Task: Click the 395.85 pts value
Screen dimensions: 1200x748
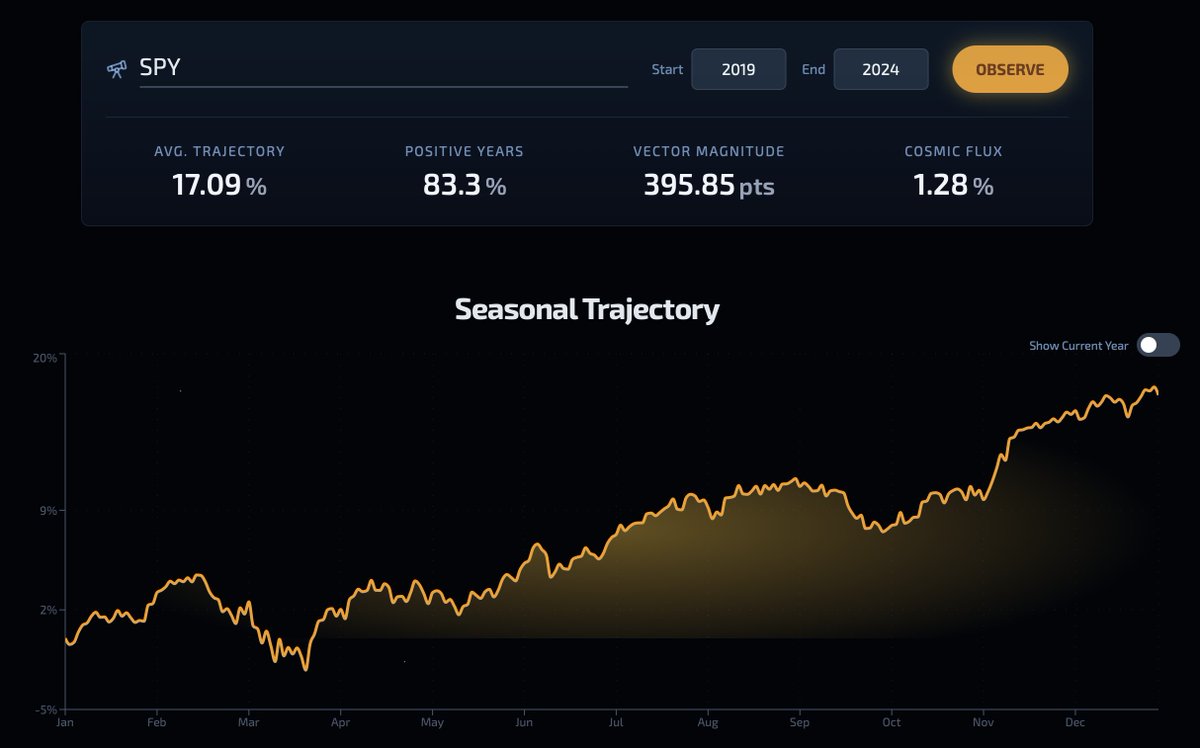Action: 708,185
